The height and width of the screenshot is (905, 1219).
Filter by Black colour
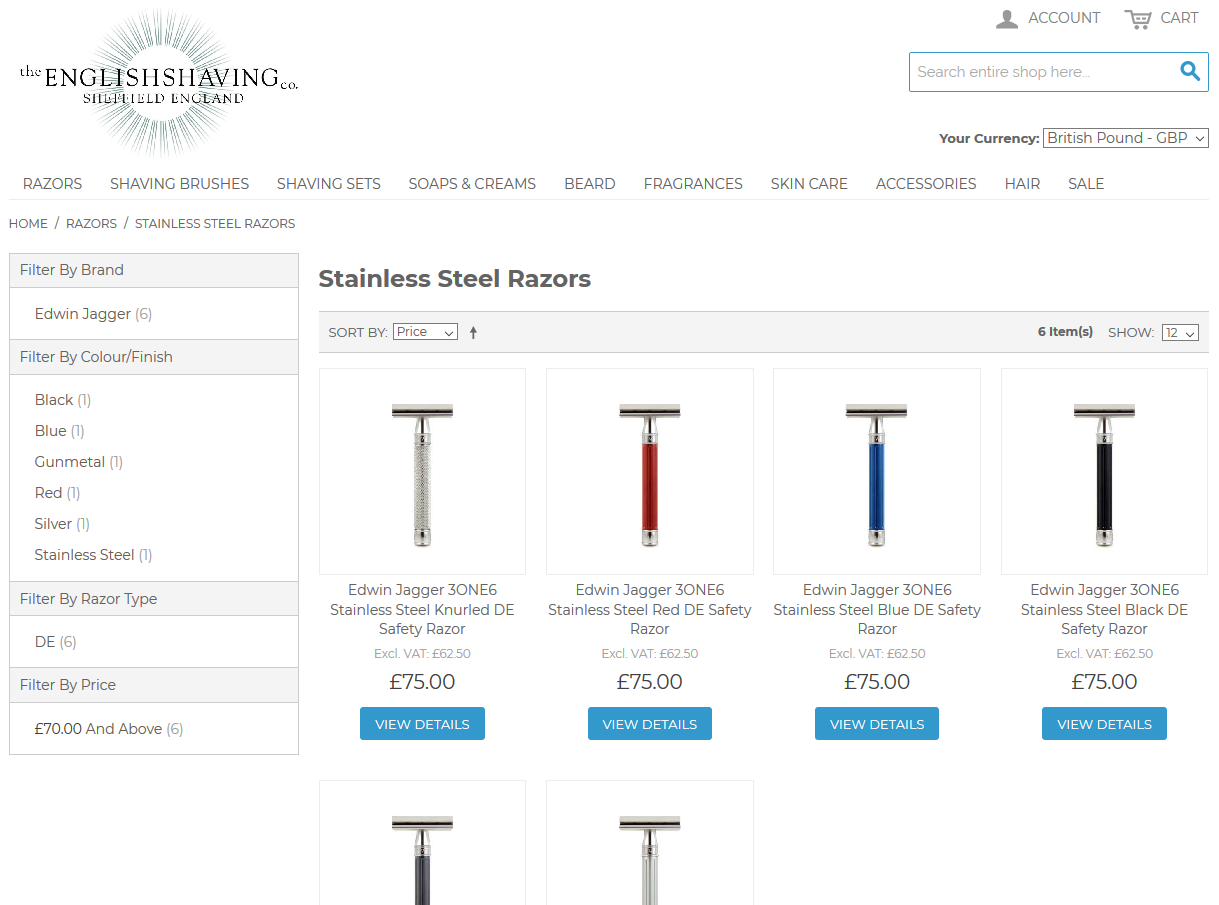63,400
